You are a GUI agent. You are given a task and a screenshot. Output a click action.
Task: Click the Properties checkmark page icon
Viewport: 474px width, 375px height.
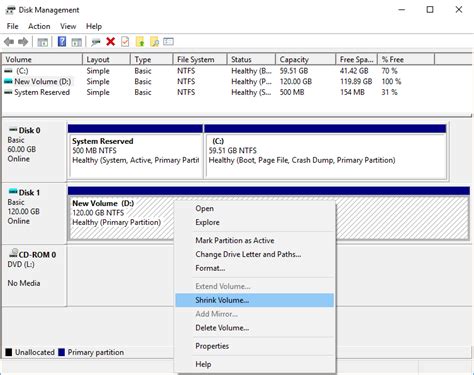pos(125,42)
